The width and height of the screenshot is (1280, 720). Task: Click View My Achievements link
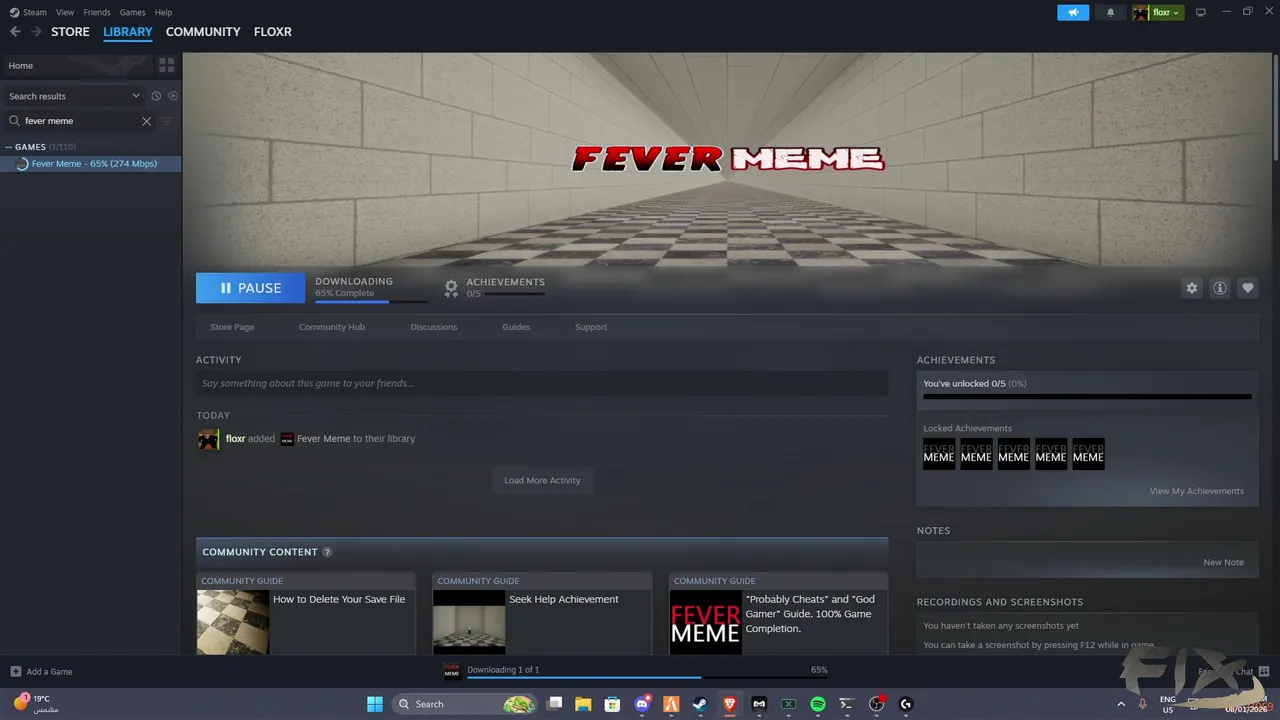pyautogui.click(x=1196, y=491)
